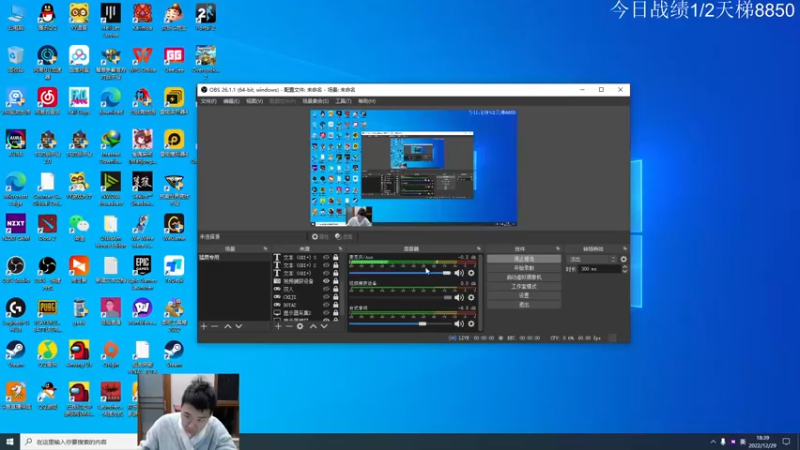Mute the 台式音响 speaker icon
This screenshot has height=450, width=800.
(459, 323)
